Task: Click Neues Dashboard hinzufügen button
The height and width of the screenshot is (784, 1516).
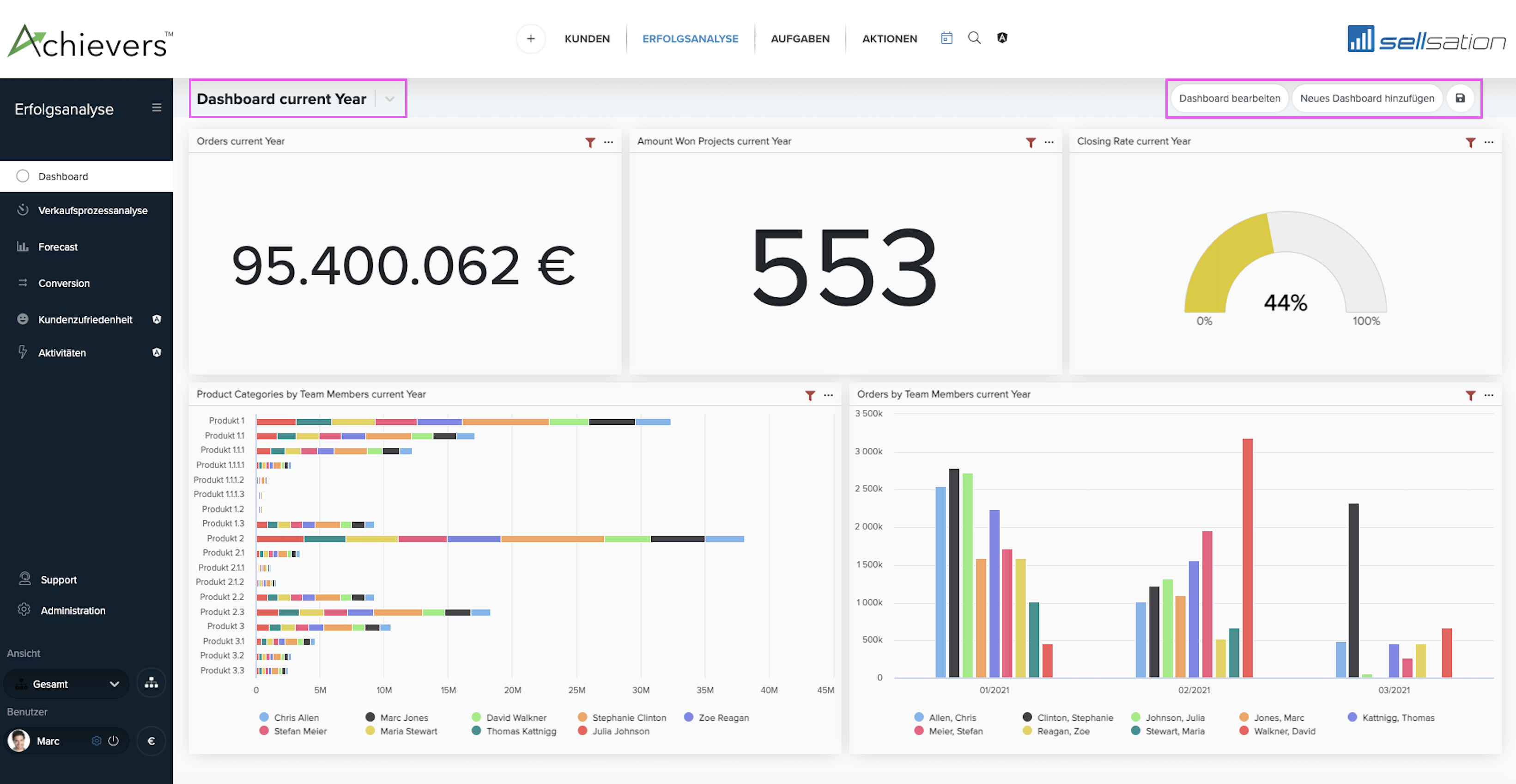Action: point(1366,98)
